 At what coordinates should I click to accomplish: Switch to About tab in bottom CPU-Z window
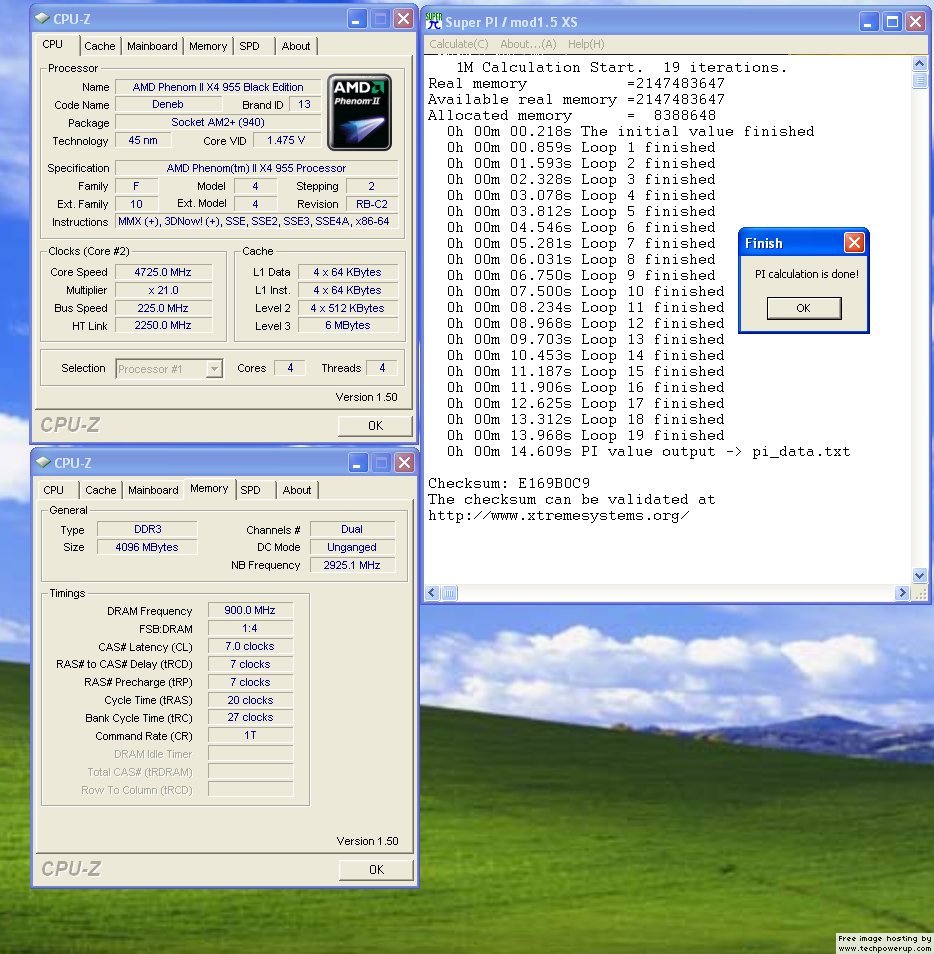pos(297,490)
